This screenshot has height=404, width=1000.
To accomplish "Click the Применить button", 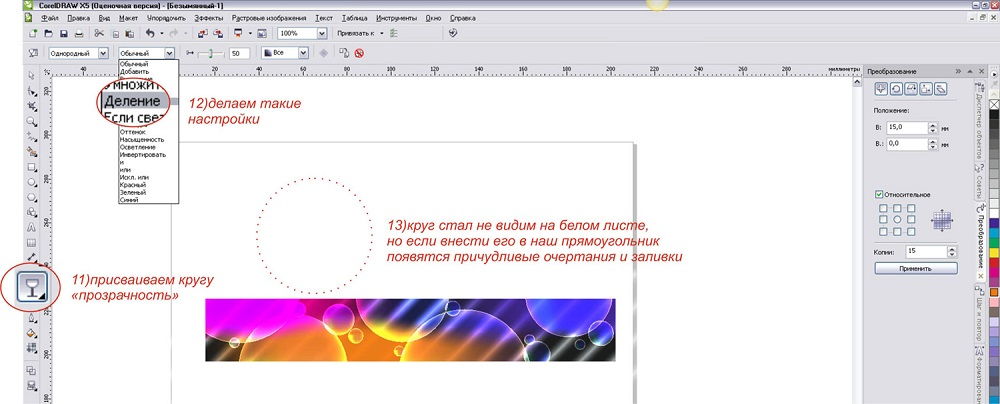I will pos(916,269).
